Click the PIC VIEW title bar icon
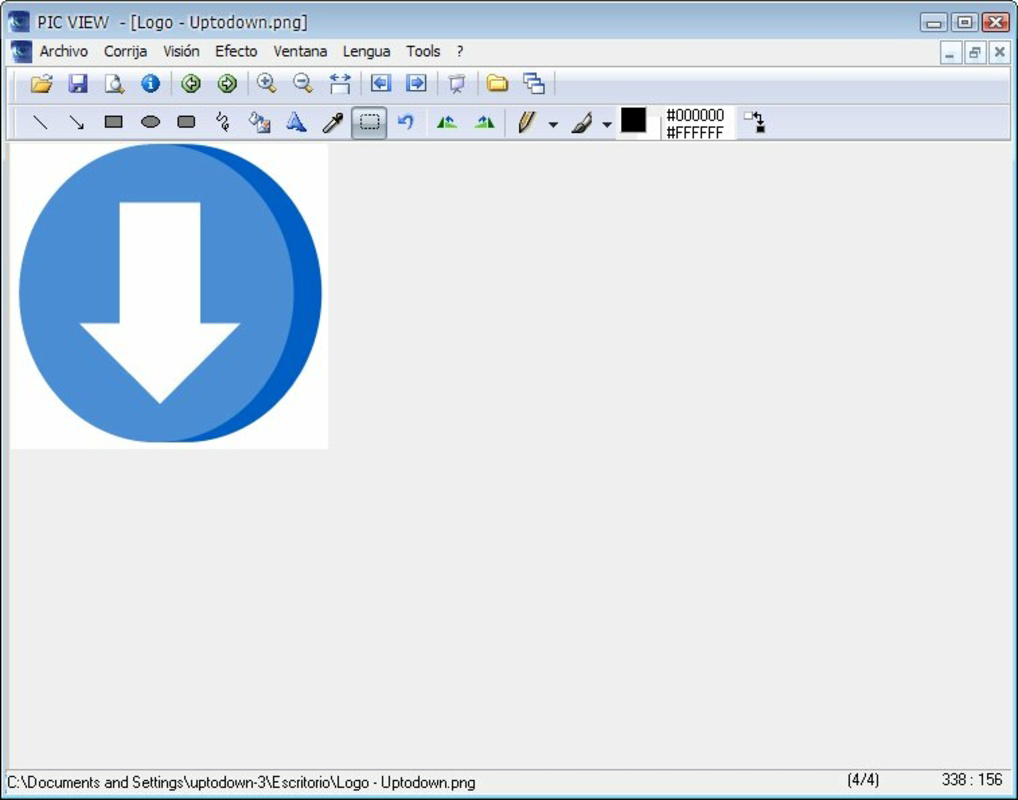This screenshot has width=1018, height=800. click(19, 22)
